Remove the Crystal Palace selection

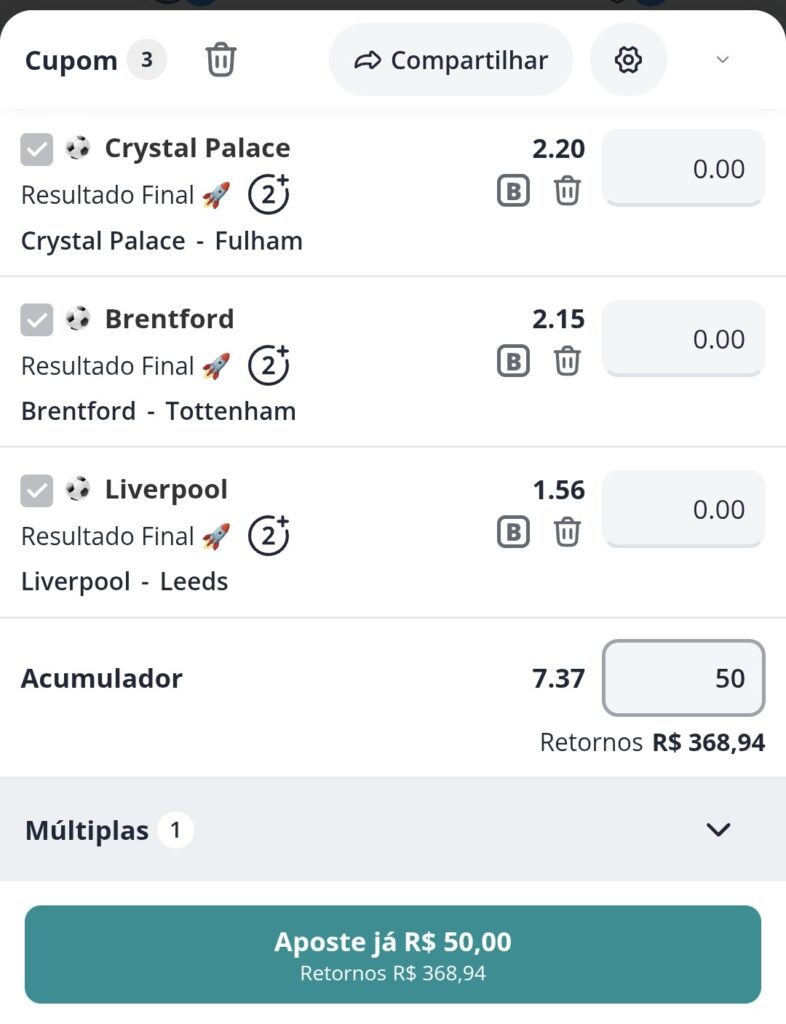[x=567, y=190]
